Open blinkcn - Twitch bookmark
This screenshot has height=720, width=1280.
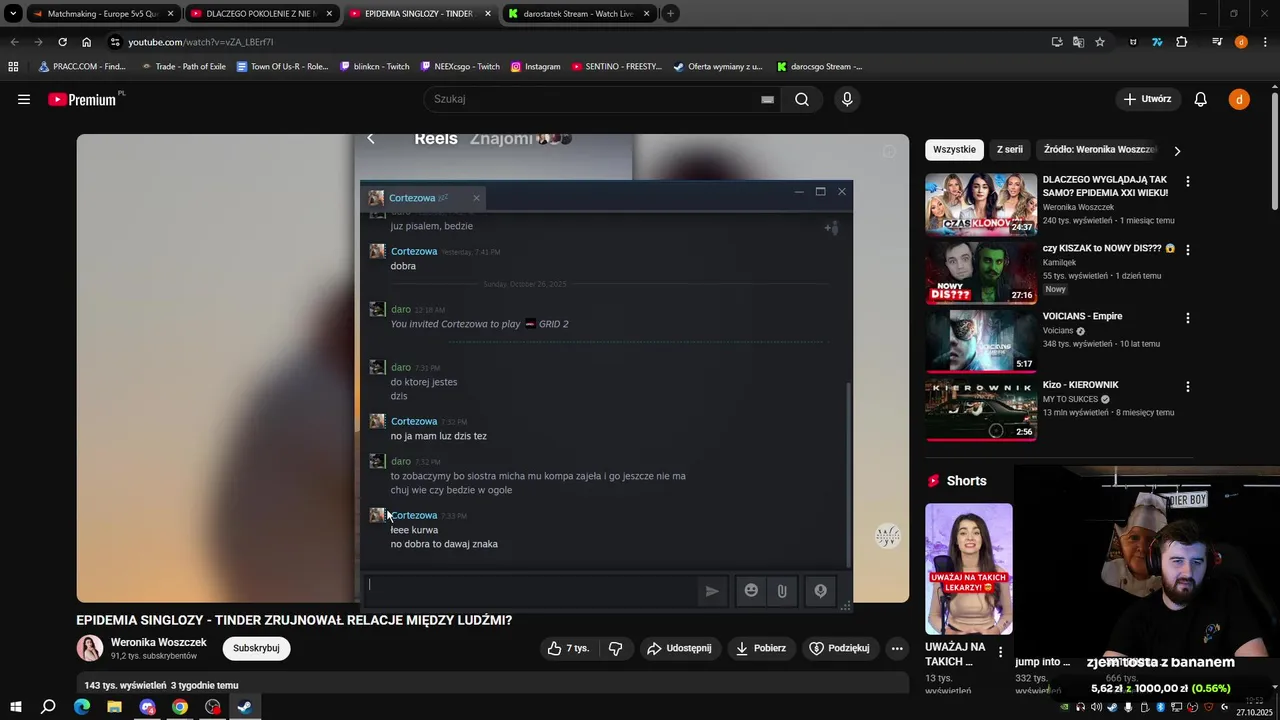[374, 67]
